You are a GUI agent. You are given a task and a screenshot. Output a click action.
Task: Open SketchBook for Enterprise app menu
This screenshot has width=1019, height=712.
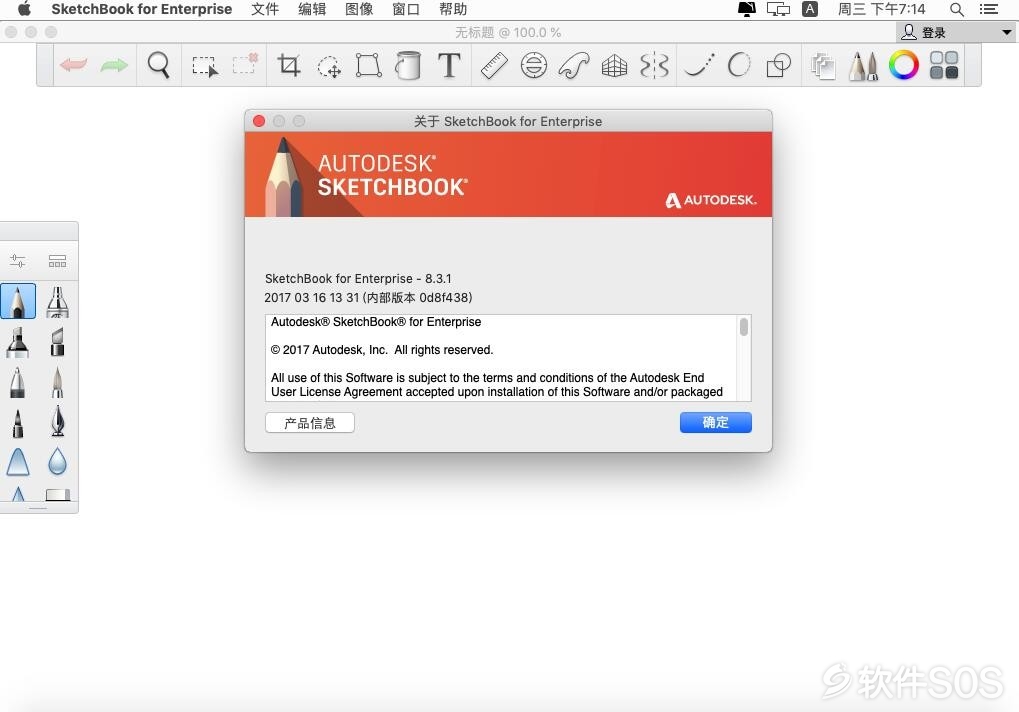(142, 9)
